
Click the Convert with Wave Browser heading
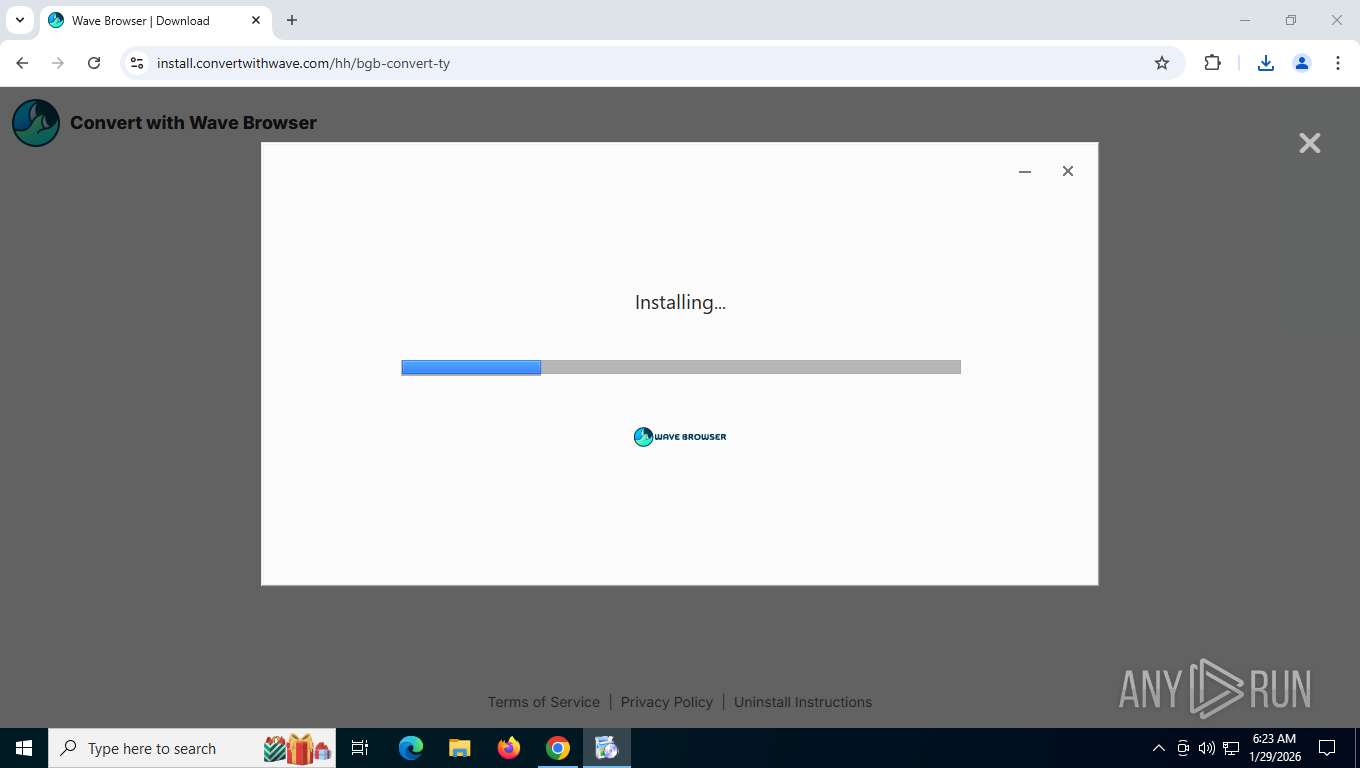(x=193, y=123)
